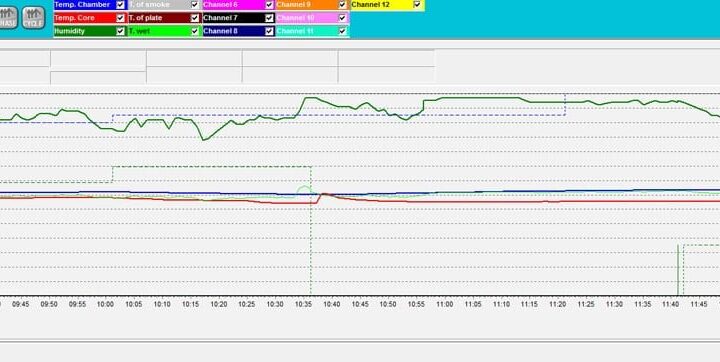The image size is (720, 362).
Task: Click the 11:40 time axis label
Action: (x=671, y=304)
